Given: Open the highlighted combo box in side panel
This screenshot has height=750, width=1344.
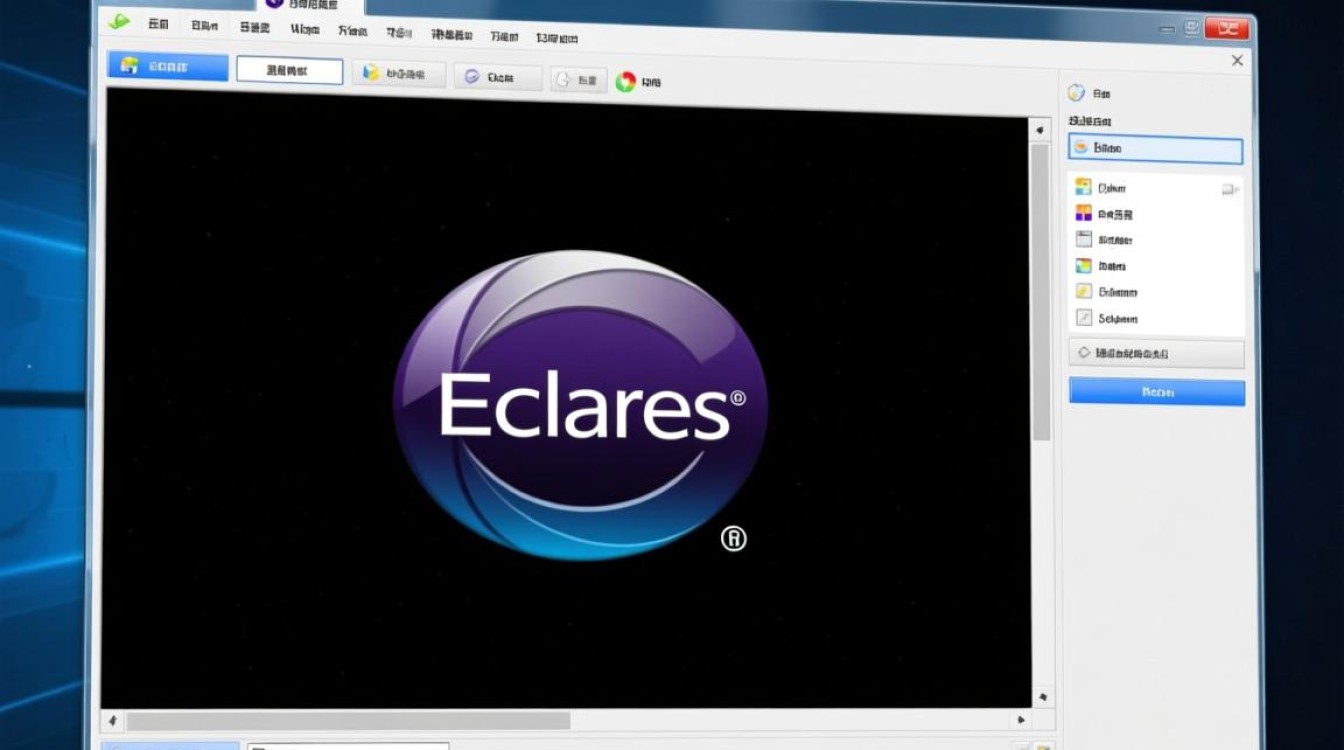Looking at the screenshot, I should point(1155,148).
